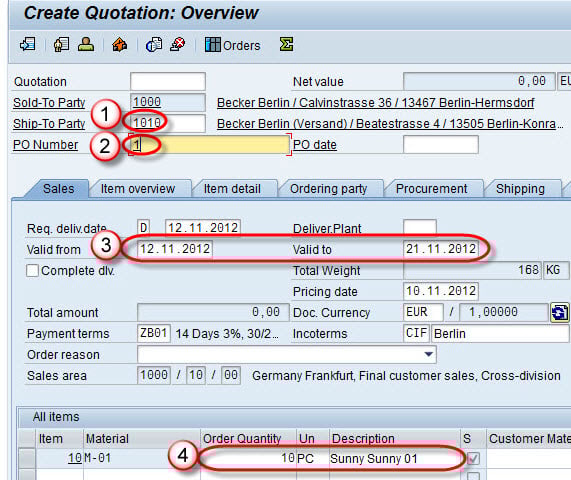Expand the Order reason dropdown
Image resolution: width=571 pixels, height=480 pixels.
point(429,354)
